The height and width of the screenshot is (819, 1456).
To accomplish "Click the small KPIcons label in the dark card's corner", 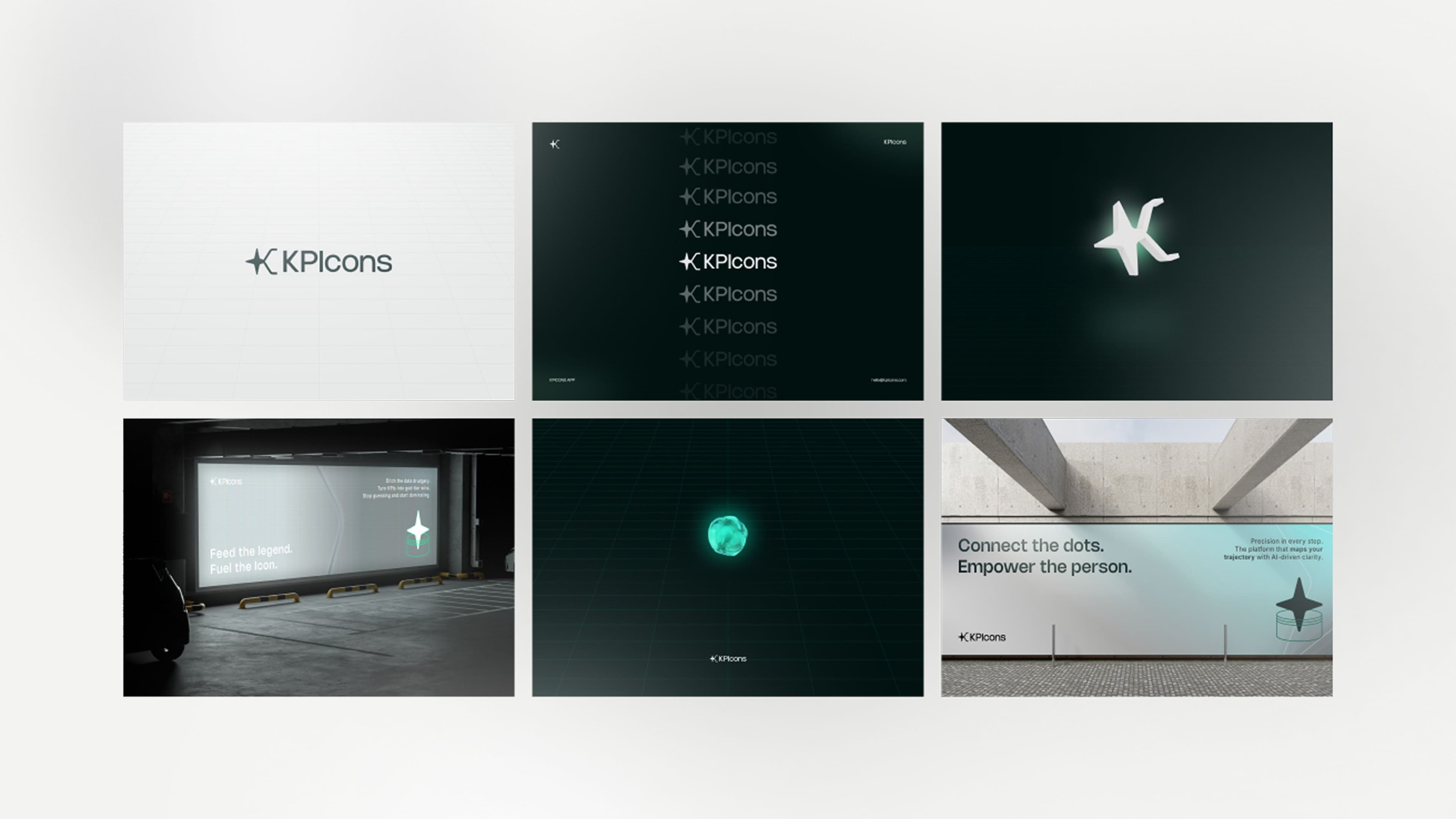I will (895, 142).
